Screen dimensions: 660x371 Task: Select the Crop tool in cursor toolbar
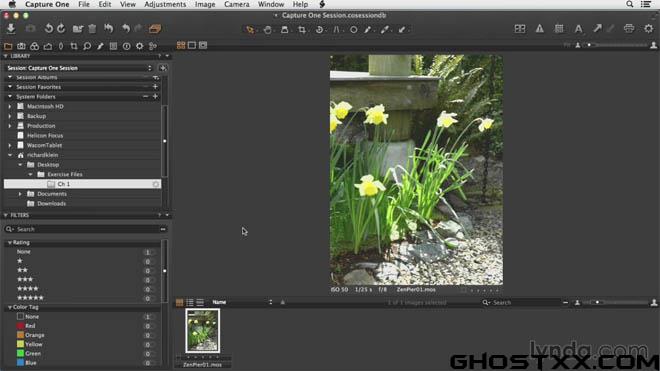coord(302,30)
